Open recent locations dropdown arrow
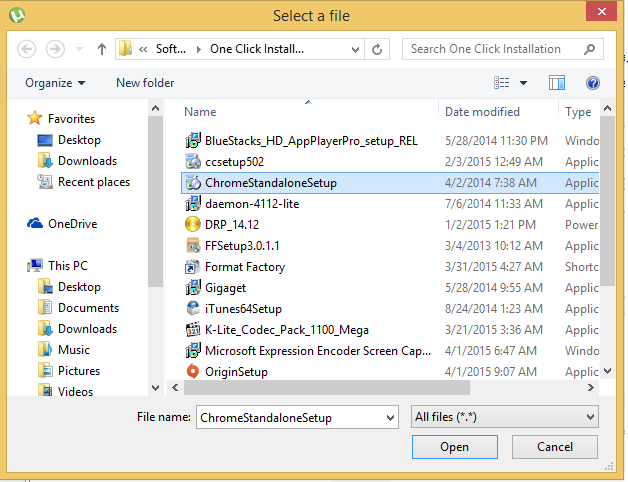The width and height of the screenshot is (628, 482). 79,49
